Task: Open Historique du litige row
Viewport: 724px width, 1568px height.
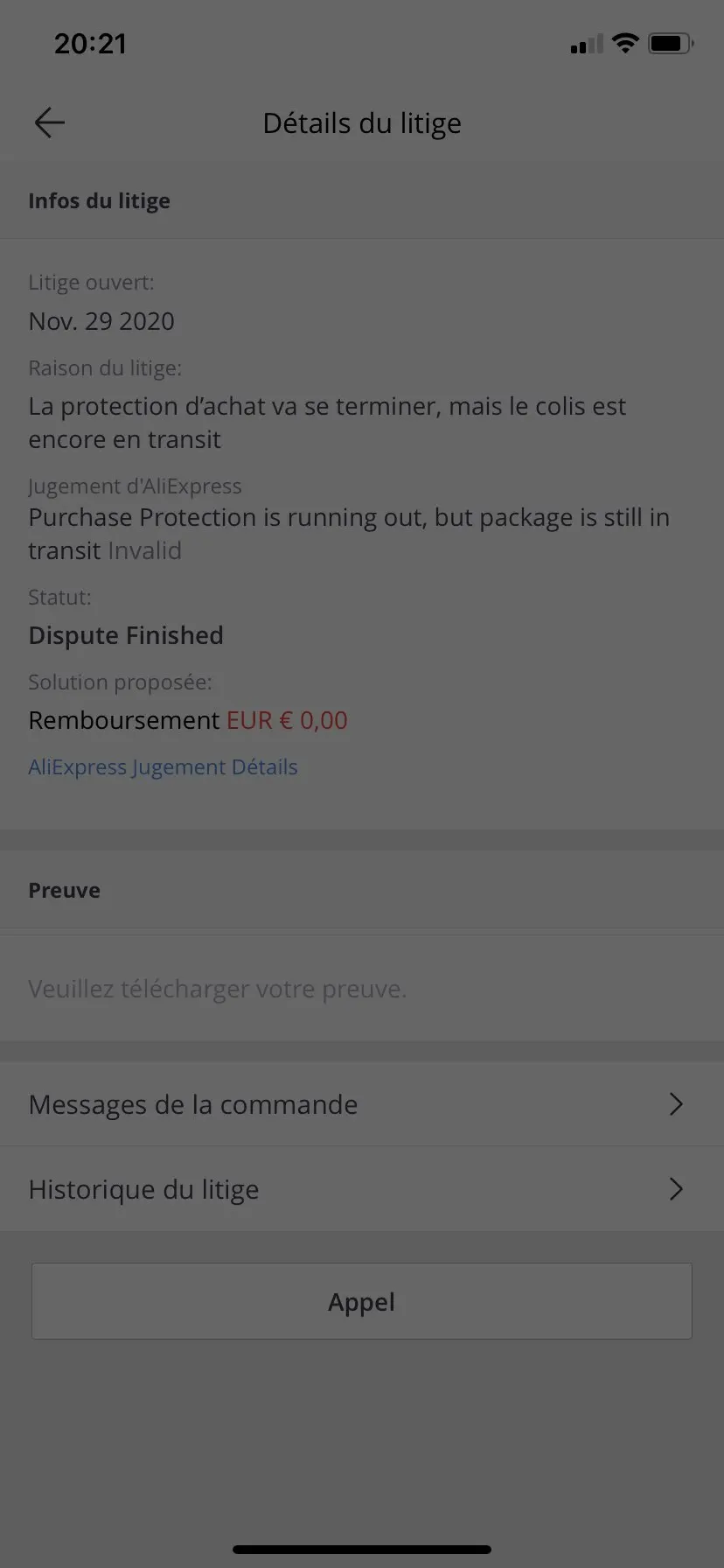Action: [x=362, y=1189]
